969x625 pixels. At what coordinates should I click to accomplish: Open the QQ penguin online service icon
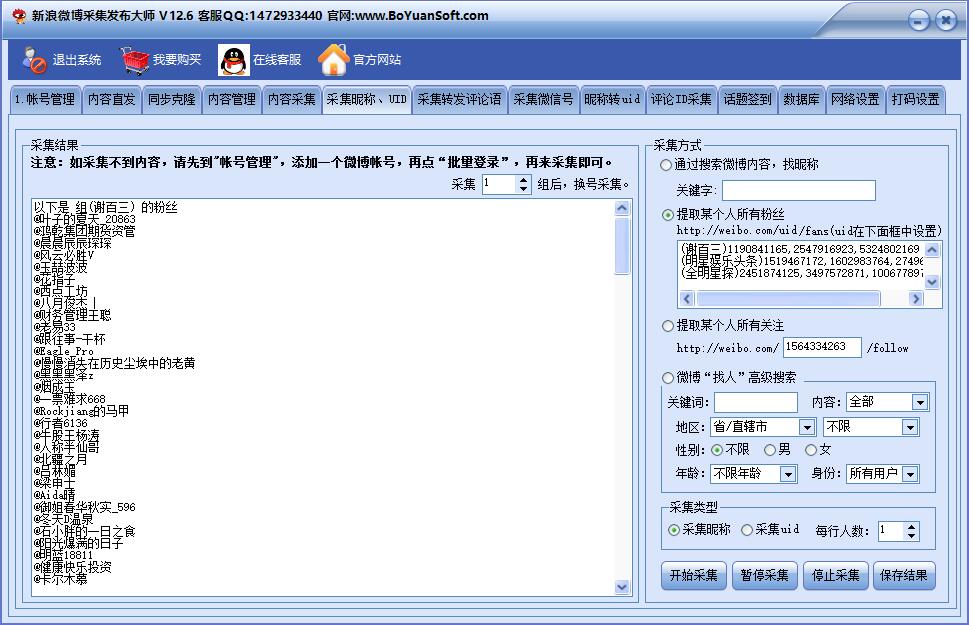(x=234, y=60)
